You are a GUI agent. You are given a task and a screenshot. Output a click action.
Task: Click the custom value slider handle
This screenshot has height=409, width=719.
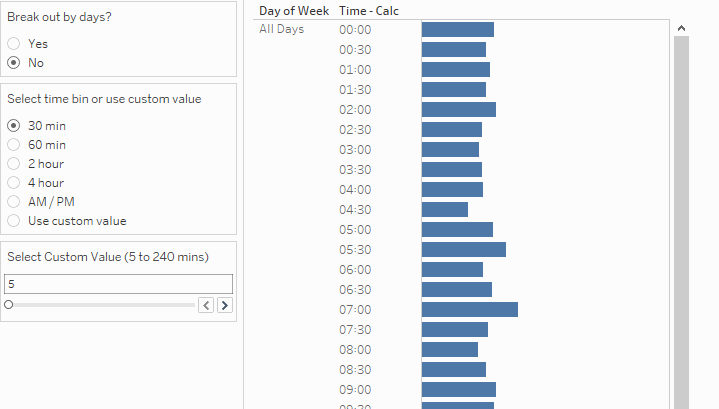[9, 305]
